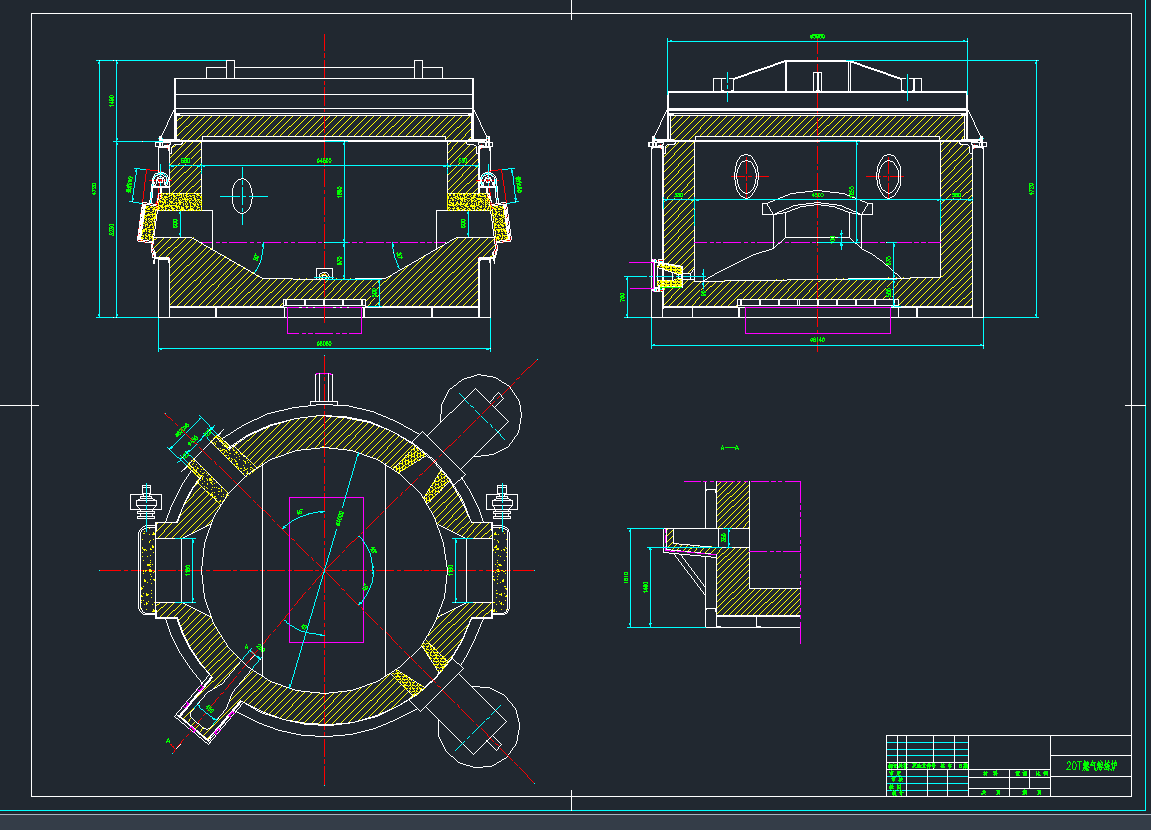Screen dimensions: 1151x830
Task: Click the 1460 dimension text at top-left
Action: click(x=112, y=99)
